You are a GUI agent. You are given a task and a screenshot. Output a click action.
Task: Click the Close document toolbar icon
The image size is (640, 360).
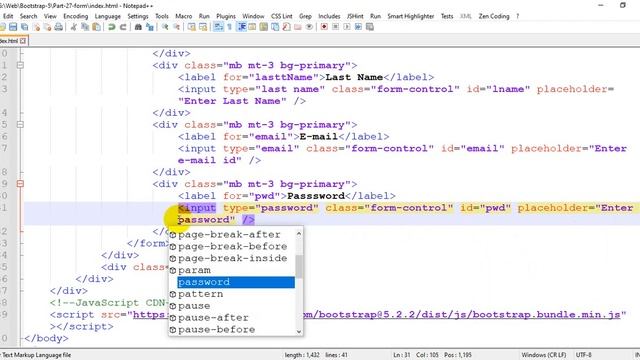[37, 27]
